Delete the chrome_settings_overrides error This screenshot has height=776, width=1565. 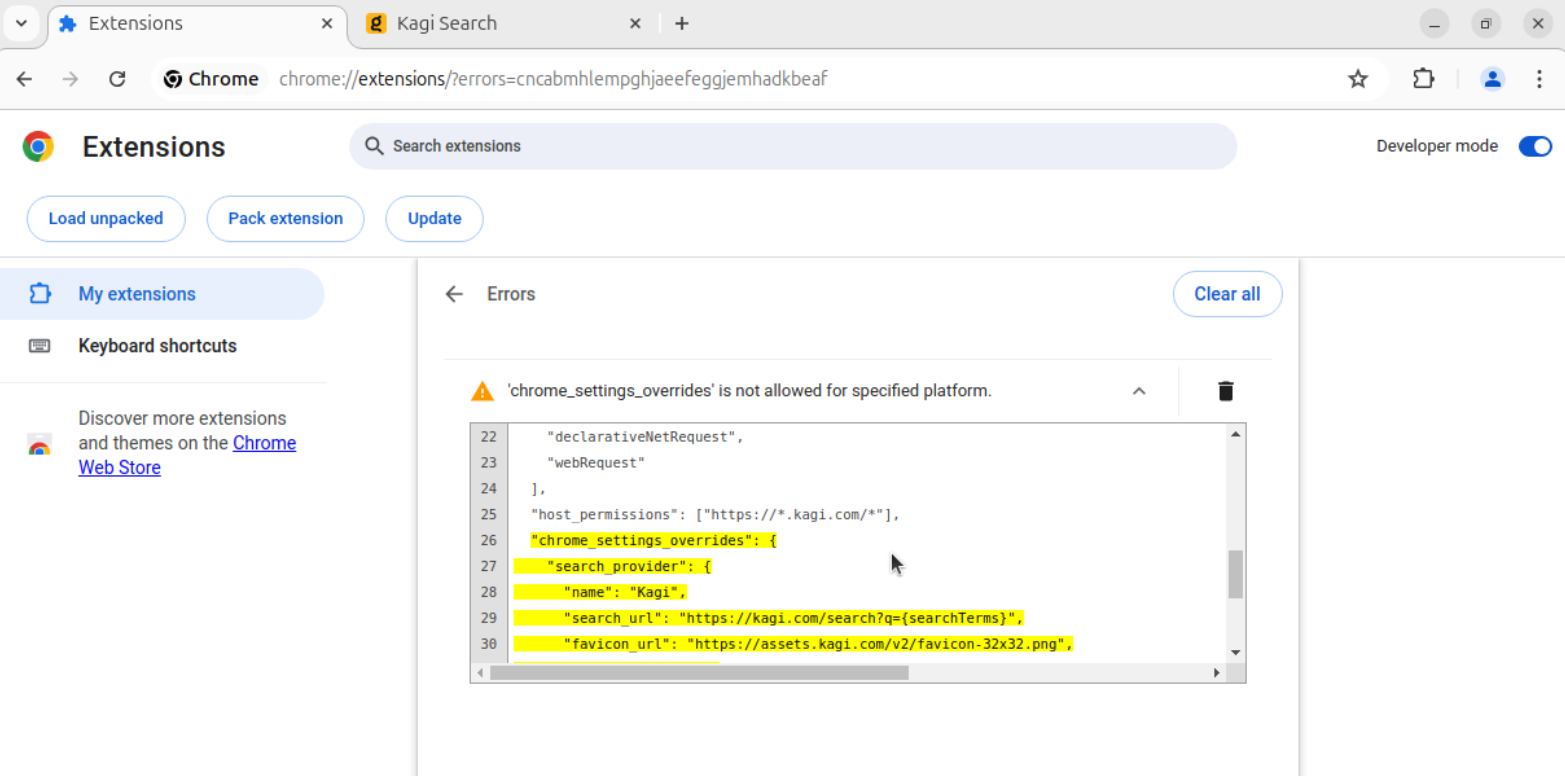click(1226, 391)
